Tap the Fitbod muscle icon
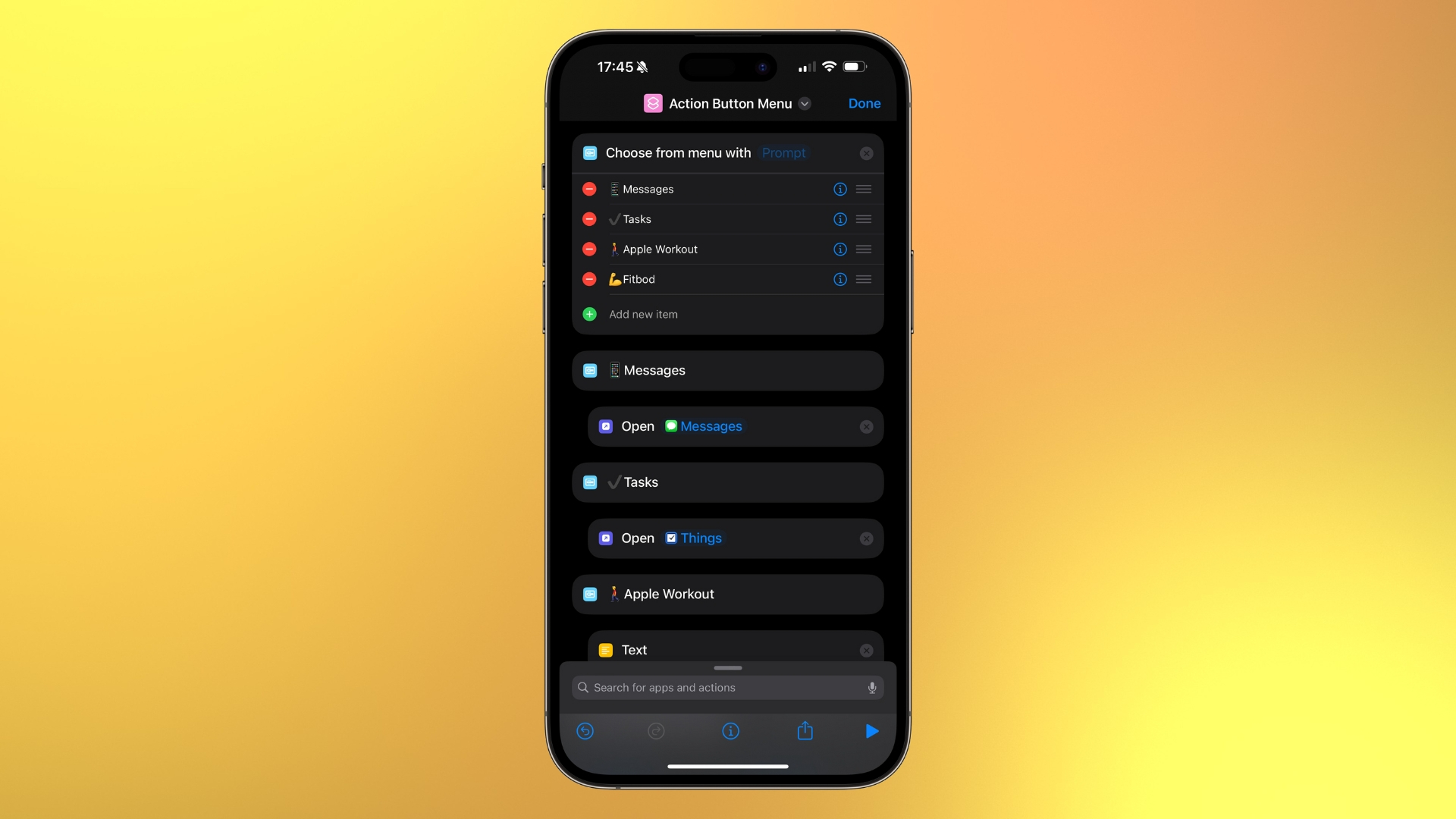 613,279
